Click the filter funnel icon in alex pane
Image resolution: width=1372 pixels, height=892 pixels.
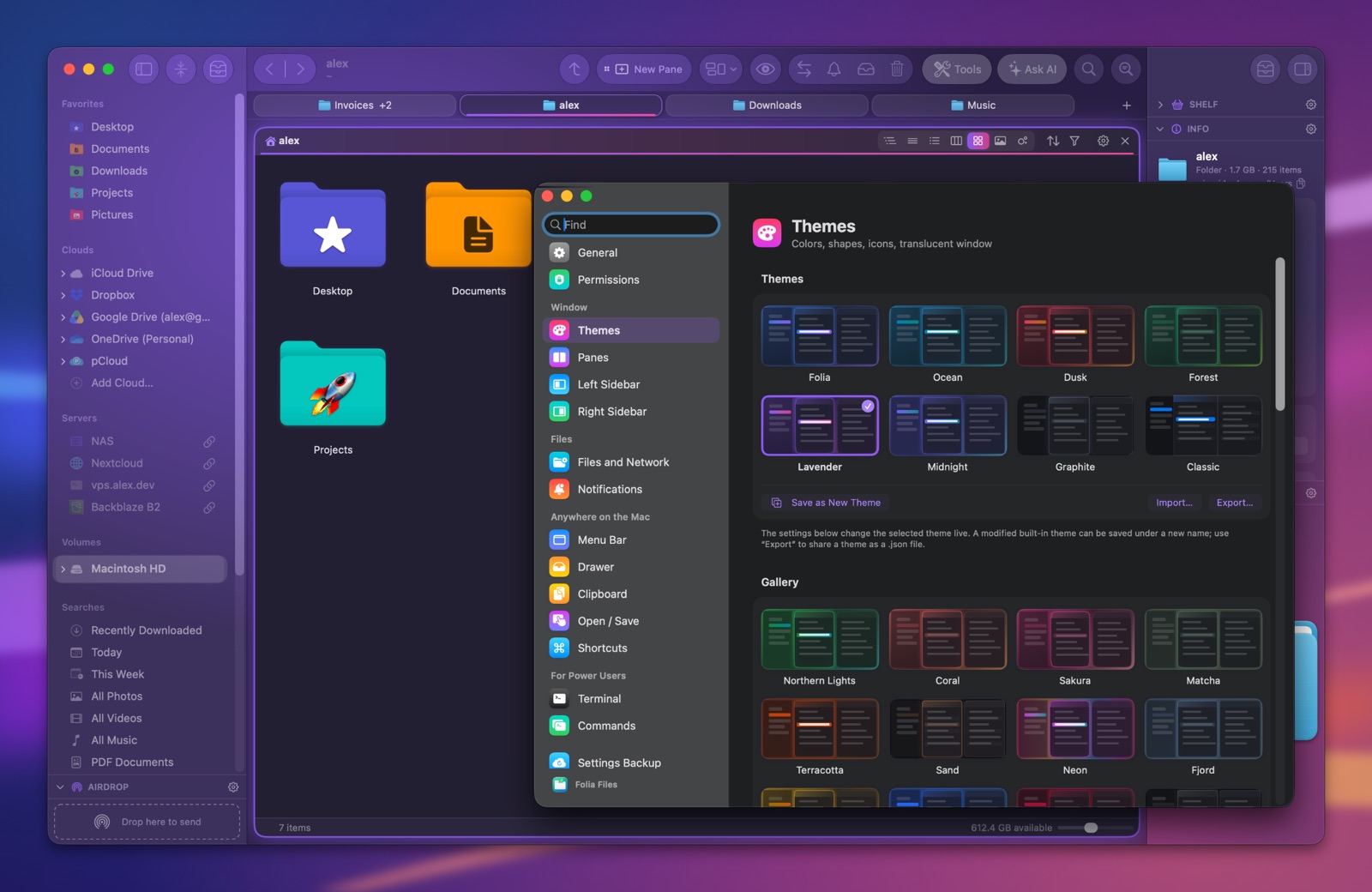pyautogui.click(x=1074, y=141)
